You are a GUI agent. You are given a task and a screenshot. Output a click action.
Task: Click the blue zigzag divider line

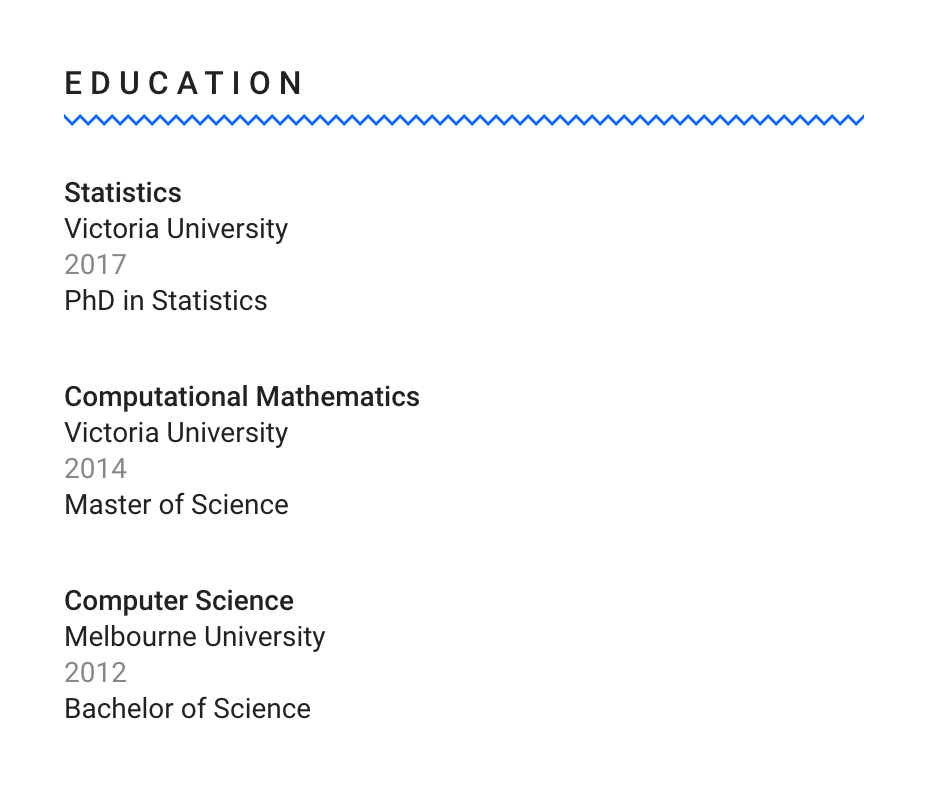pyautogui.click(x=464, y=120)
